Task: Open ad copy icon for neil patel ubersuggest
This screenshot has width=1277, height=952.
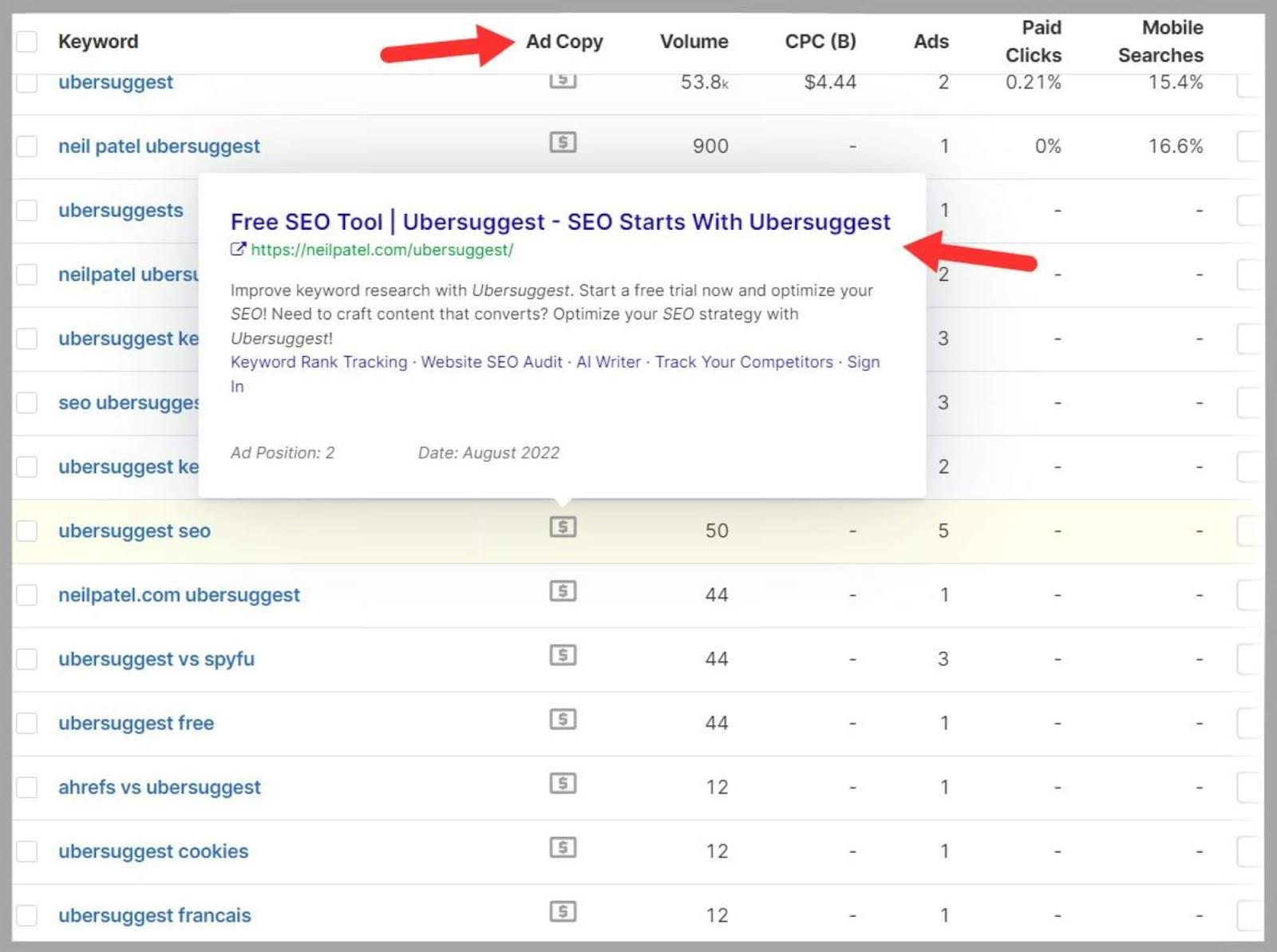Action: [x=563, y=143]
